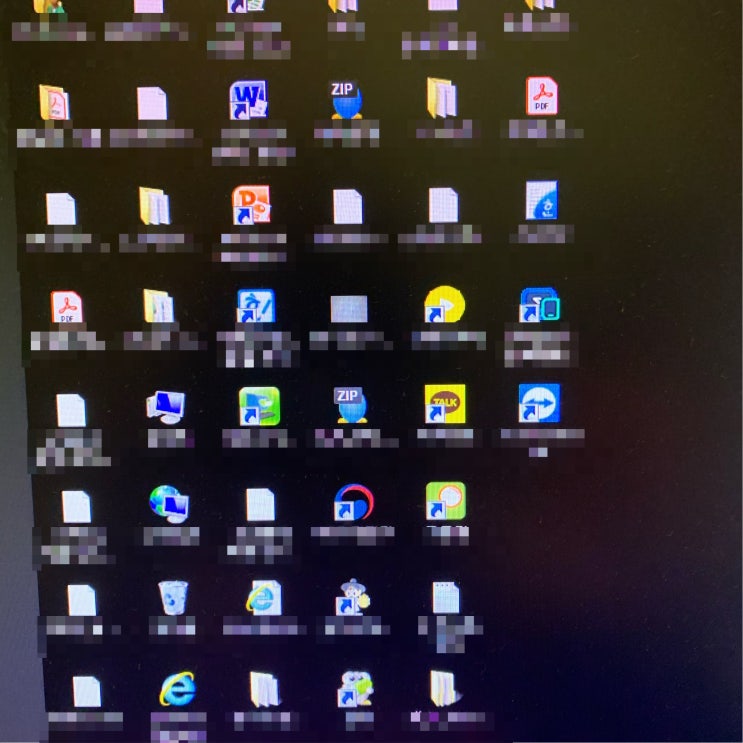Launch the Hancom Hangul pen shortcut
The image size is (743, 743).
(256, 306)
